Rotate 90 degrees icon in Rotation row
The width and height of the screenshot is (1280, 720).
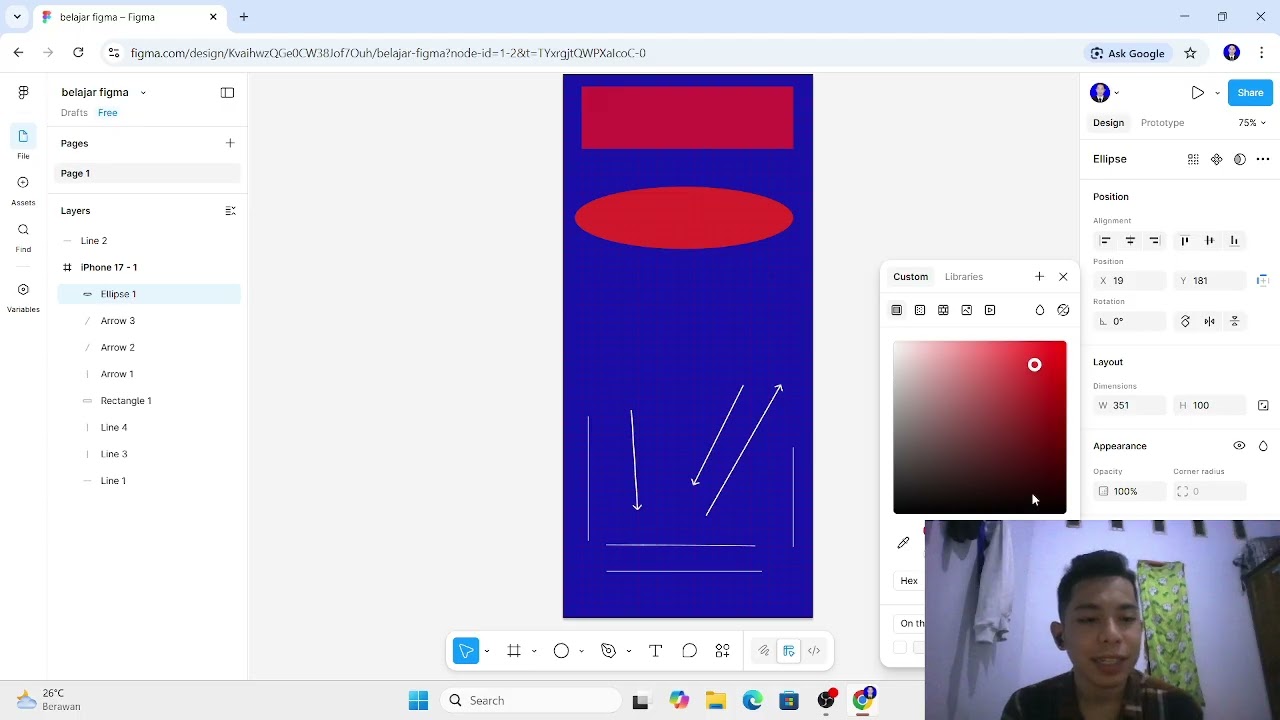(x=1185, y=321)
